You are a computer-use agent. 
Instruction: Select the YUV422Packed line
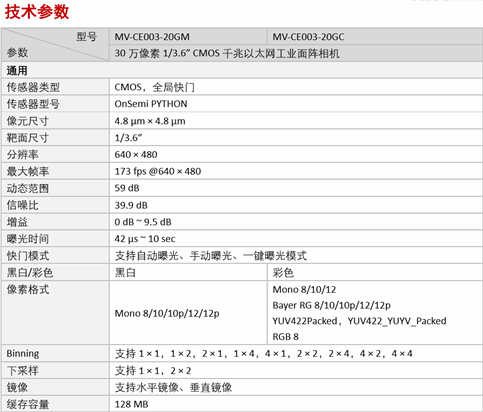[359, 321]
